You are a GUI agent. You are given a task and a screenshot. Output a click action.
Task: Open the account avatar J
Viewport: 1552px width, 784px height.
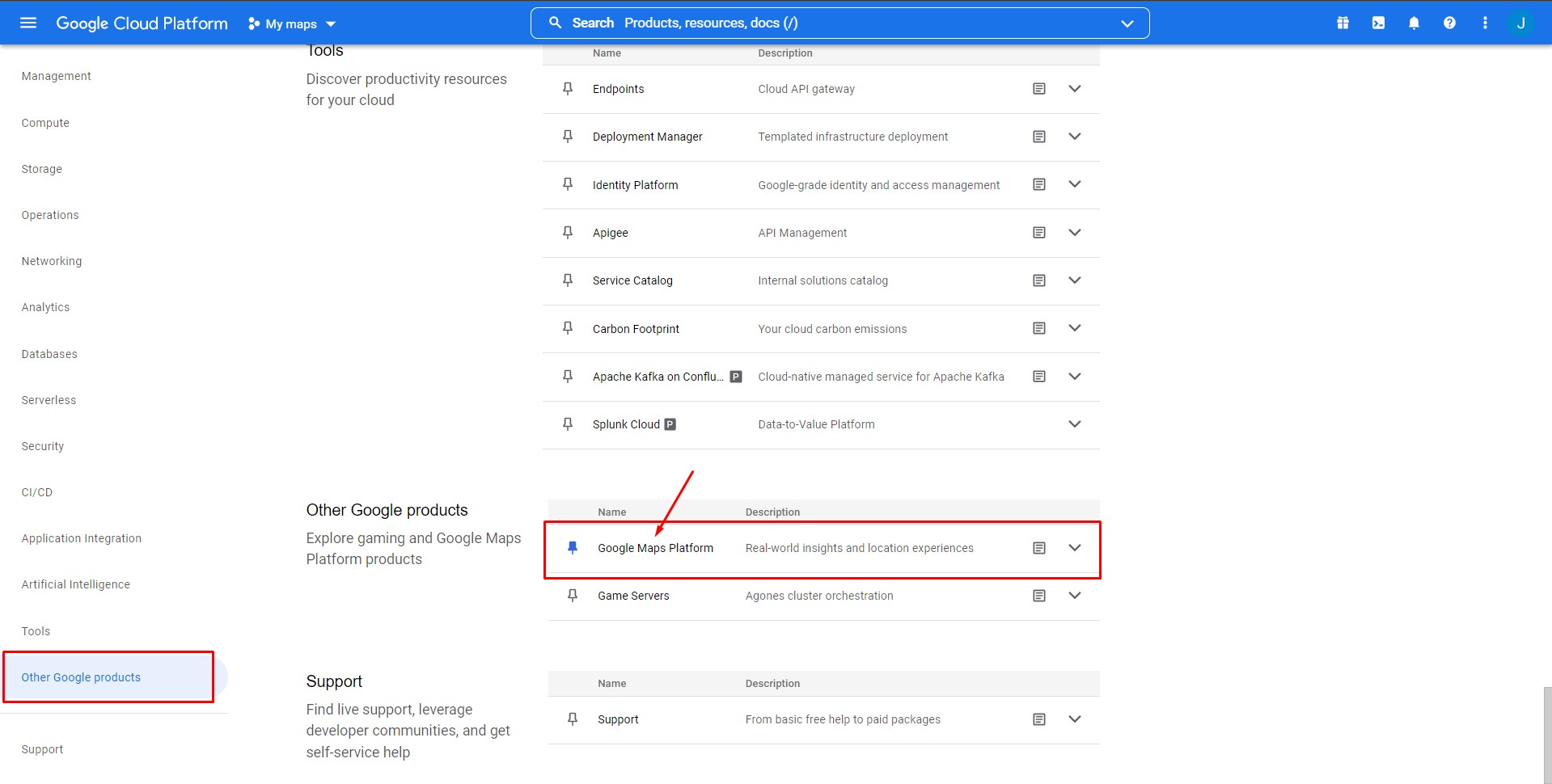tap(1520, 23)
